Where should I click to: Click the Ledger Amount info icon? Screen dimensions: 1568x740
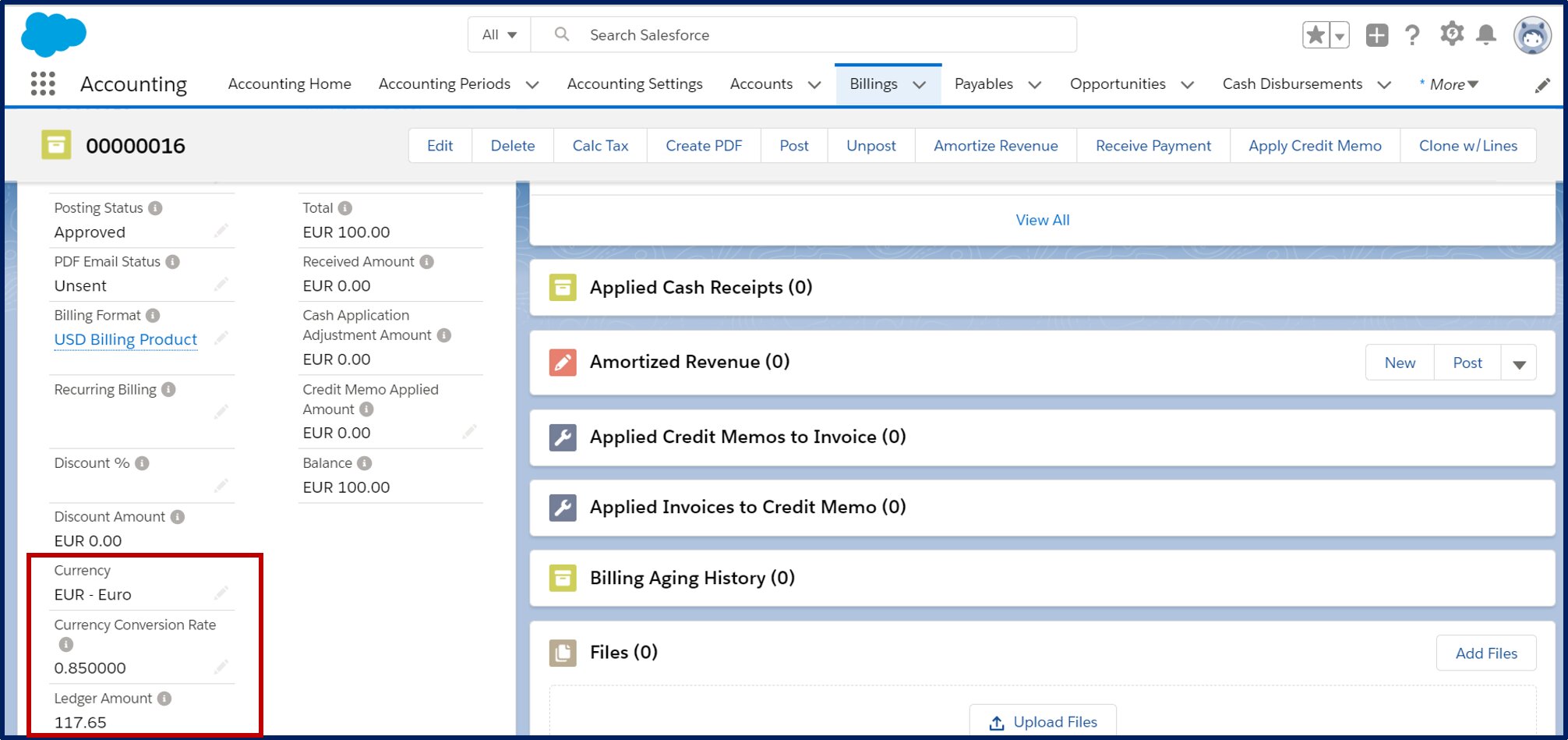164,699
